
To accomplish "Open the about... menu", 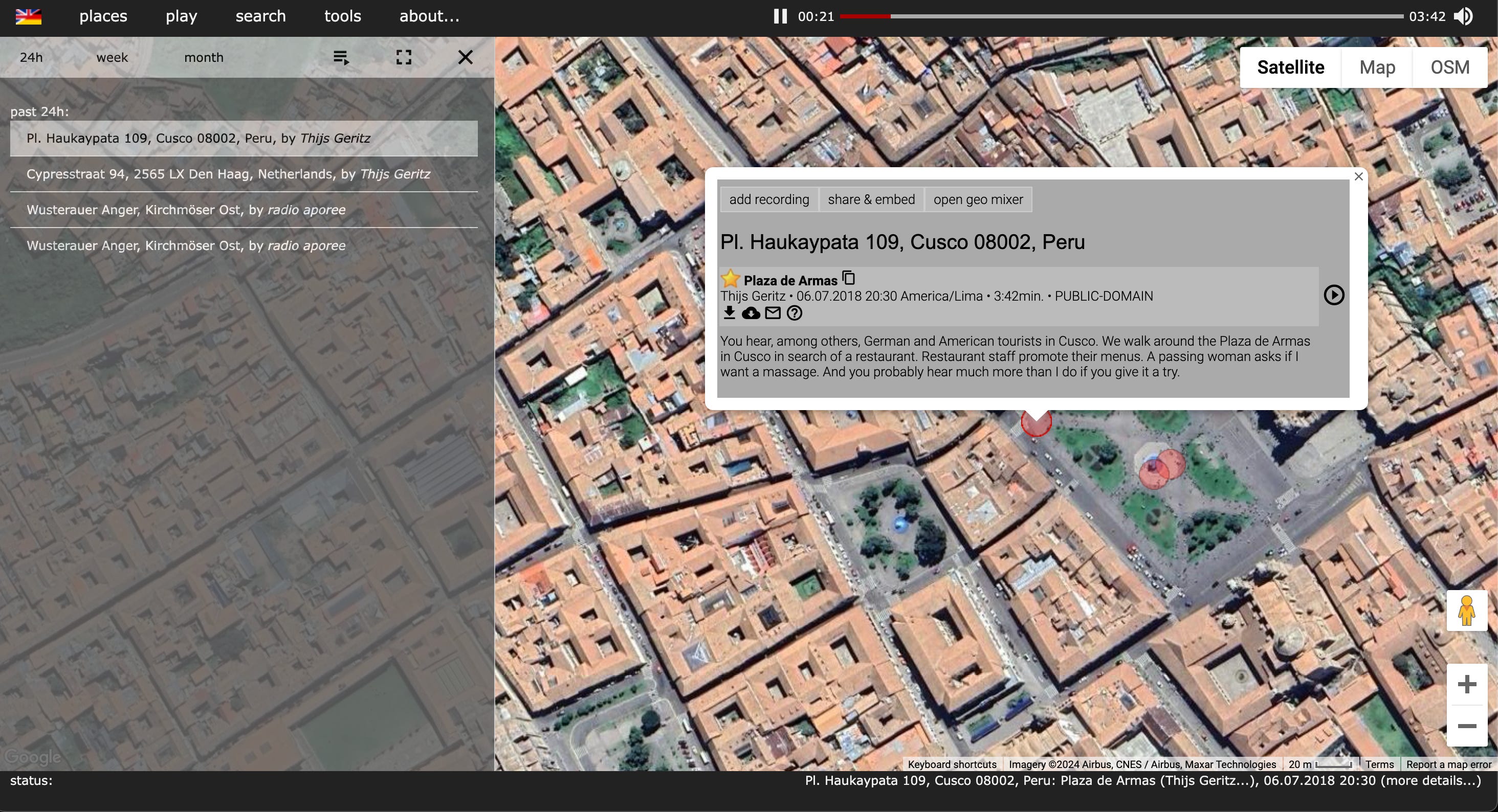I will point(429,16).
